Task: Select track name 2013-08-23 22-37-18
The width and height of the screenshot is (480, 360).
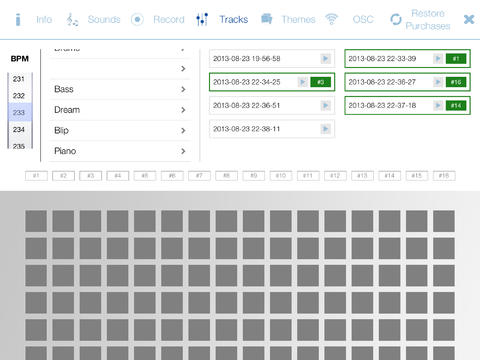Action: pyautogui.click(x=382, y=106)
